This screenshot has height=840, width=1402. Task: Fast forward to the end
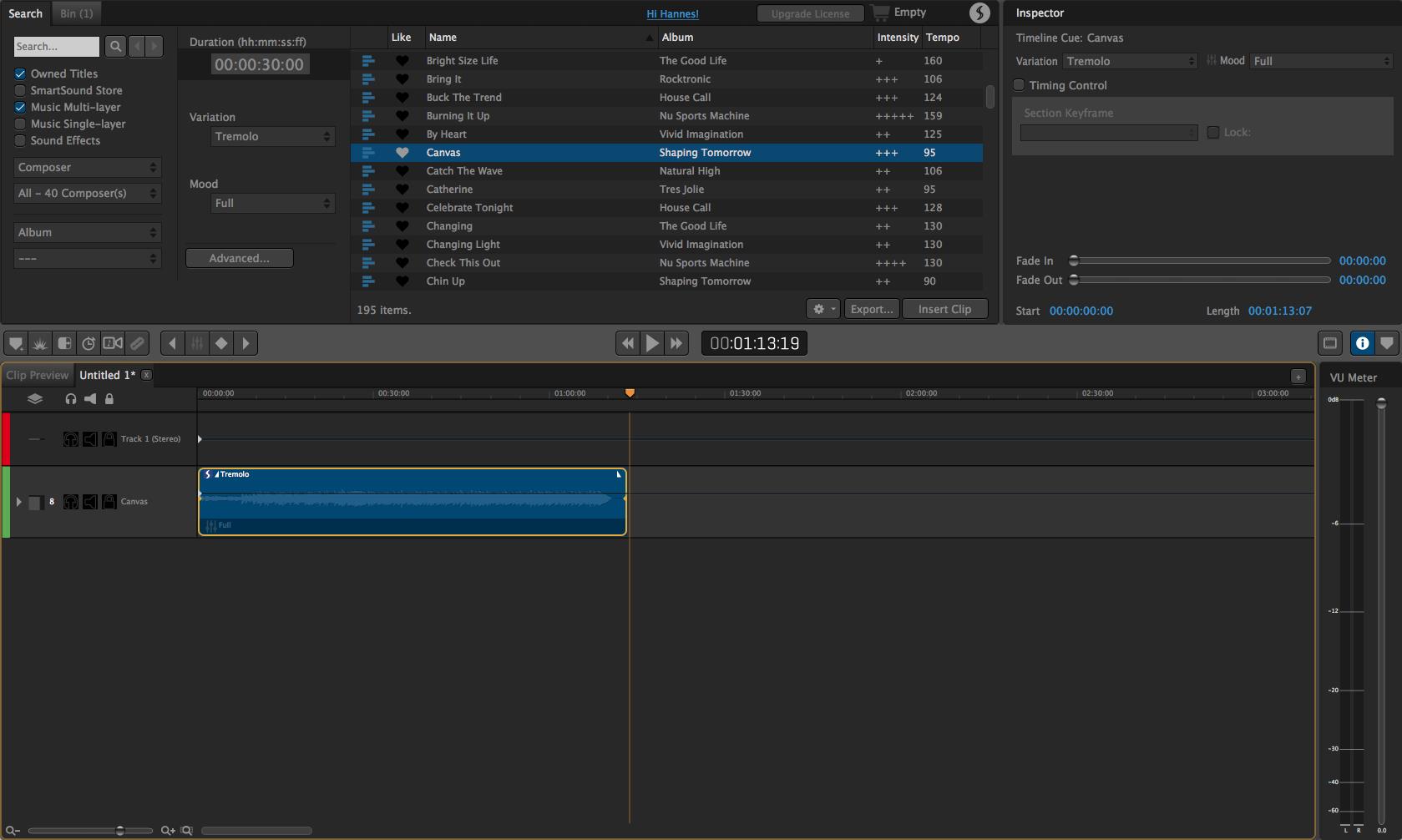click(676, 343)
